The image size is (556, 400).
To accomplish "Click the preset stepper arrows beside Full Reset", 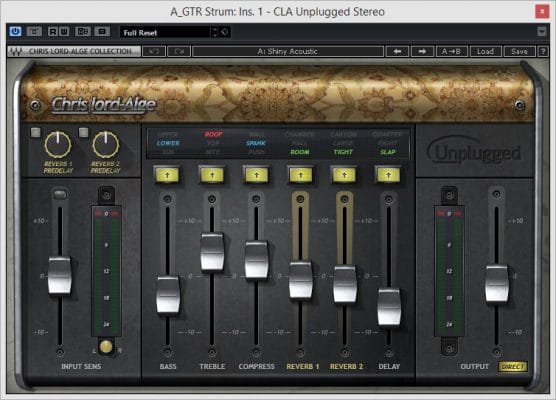I will pos(215,32).
